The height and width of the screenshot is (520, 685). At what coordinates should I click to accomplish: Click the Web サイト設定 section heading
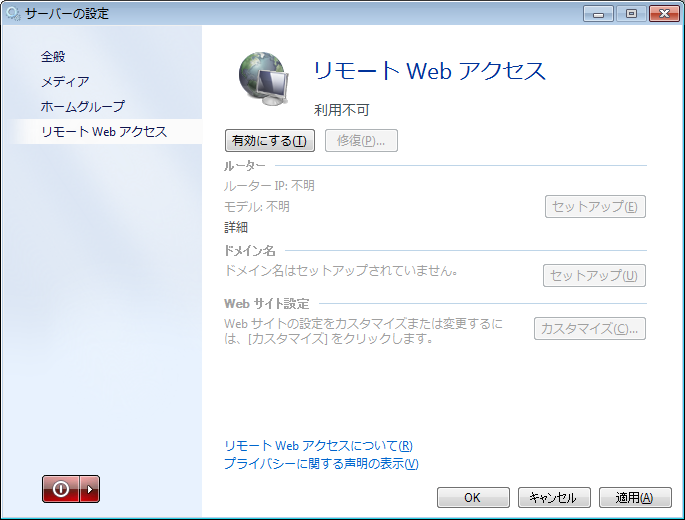(x=266, y=304)
